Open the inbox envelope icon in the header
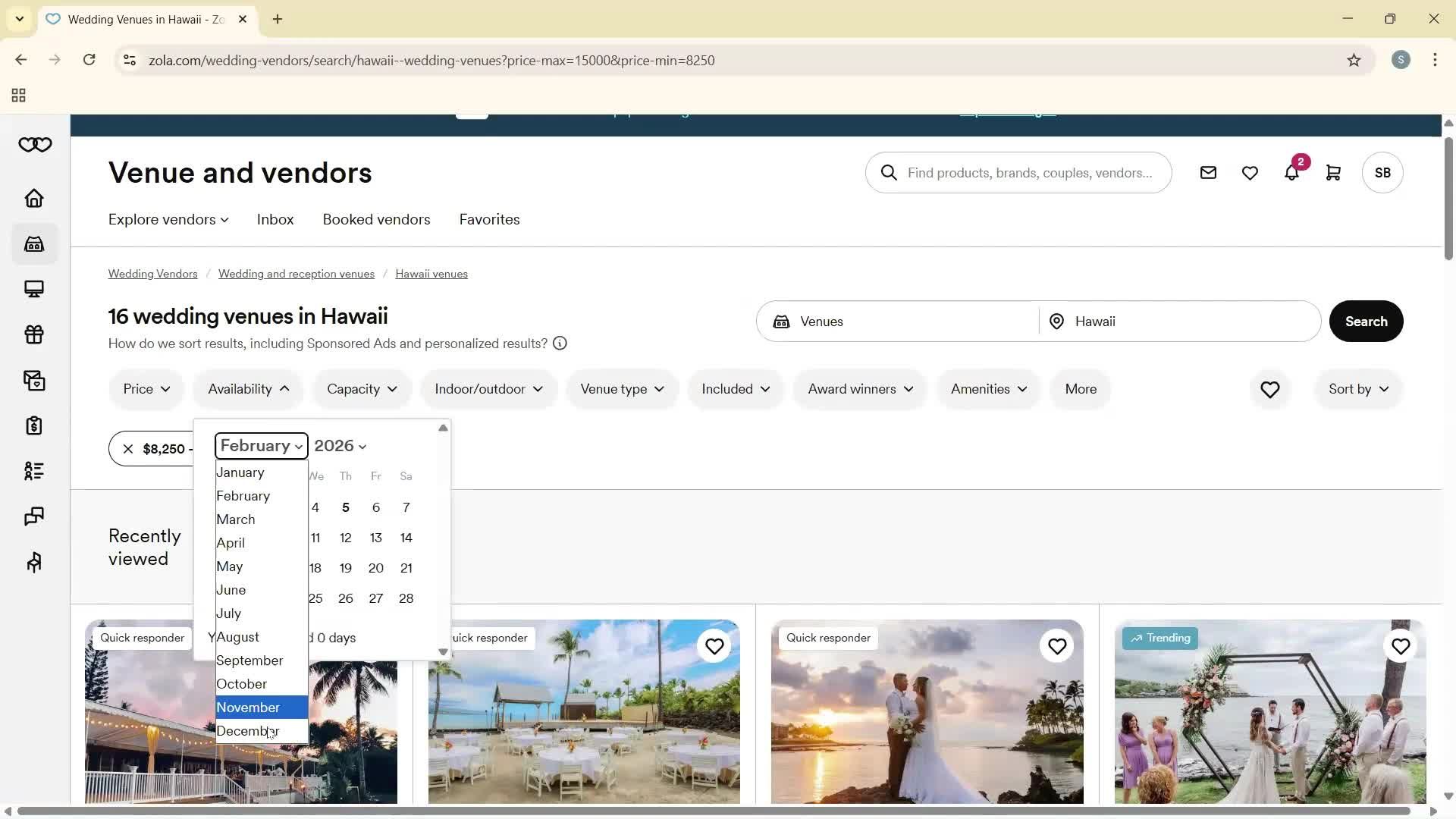Screen dimensions: 1456x819 (1207, 172)
